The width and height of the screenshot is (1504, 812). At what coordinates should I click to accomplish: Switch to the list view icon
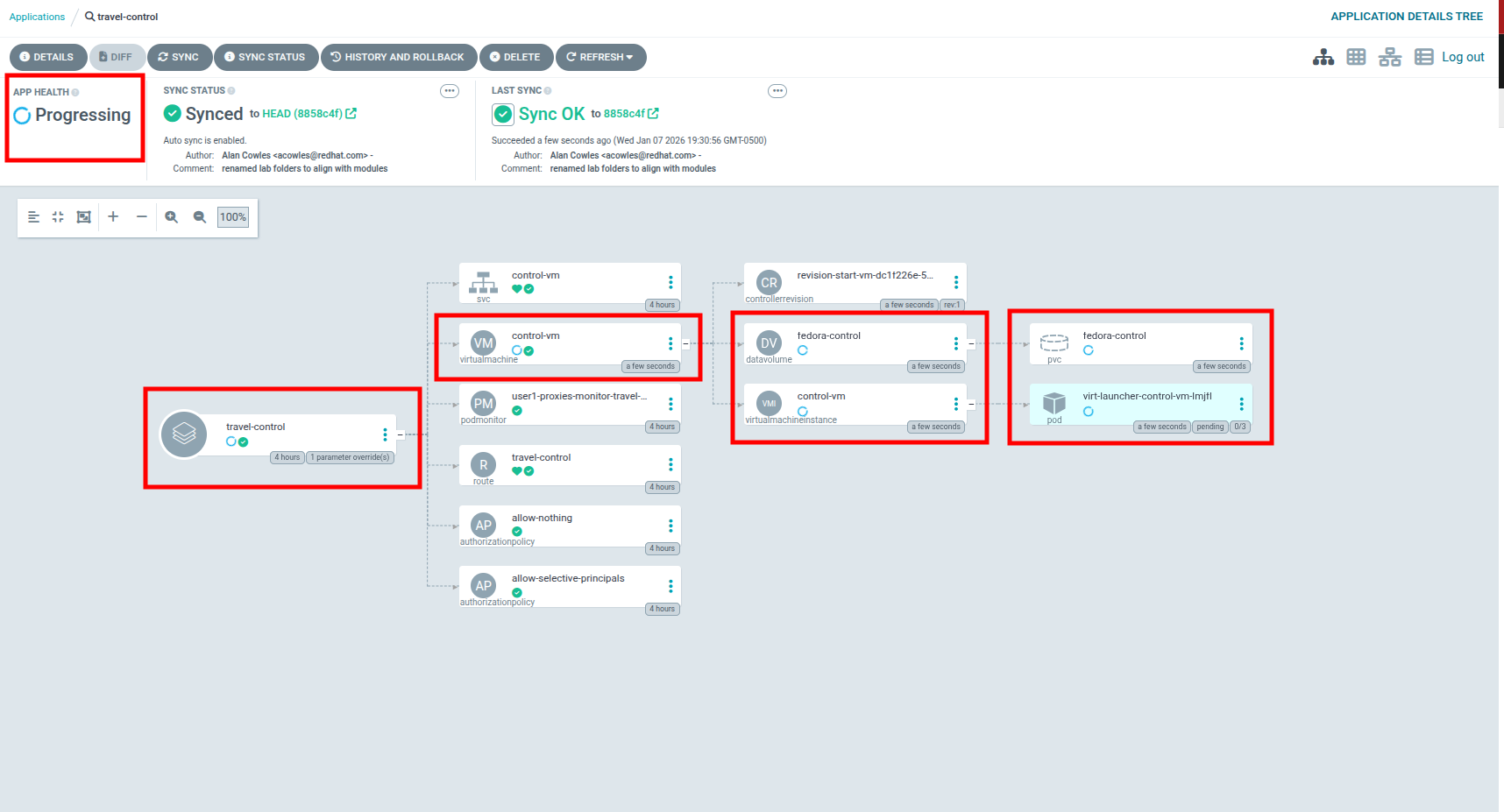tap(1423, 57)
